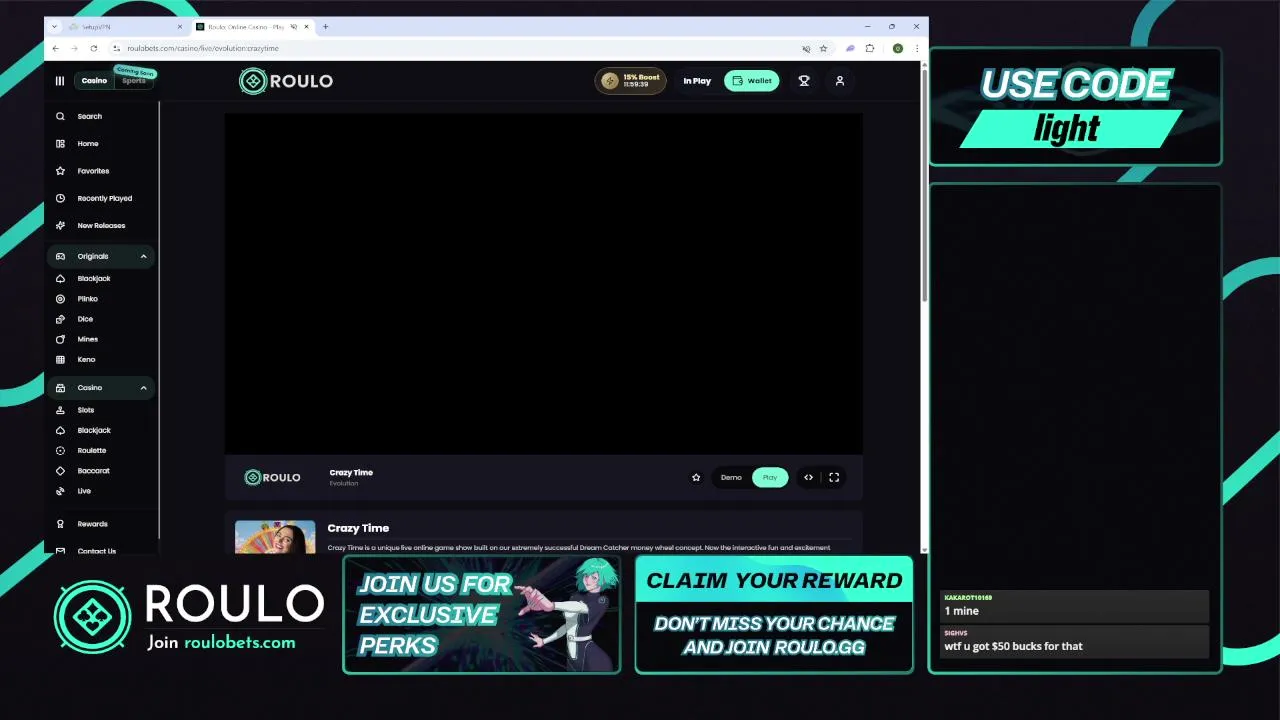Open Chrome's three-dot menu
Image resolution: width=1280 pixels, height=720 pixels.
pos(916,48)
